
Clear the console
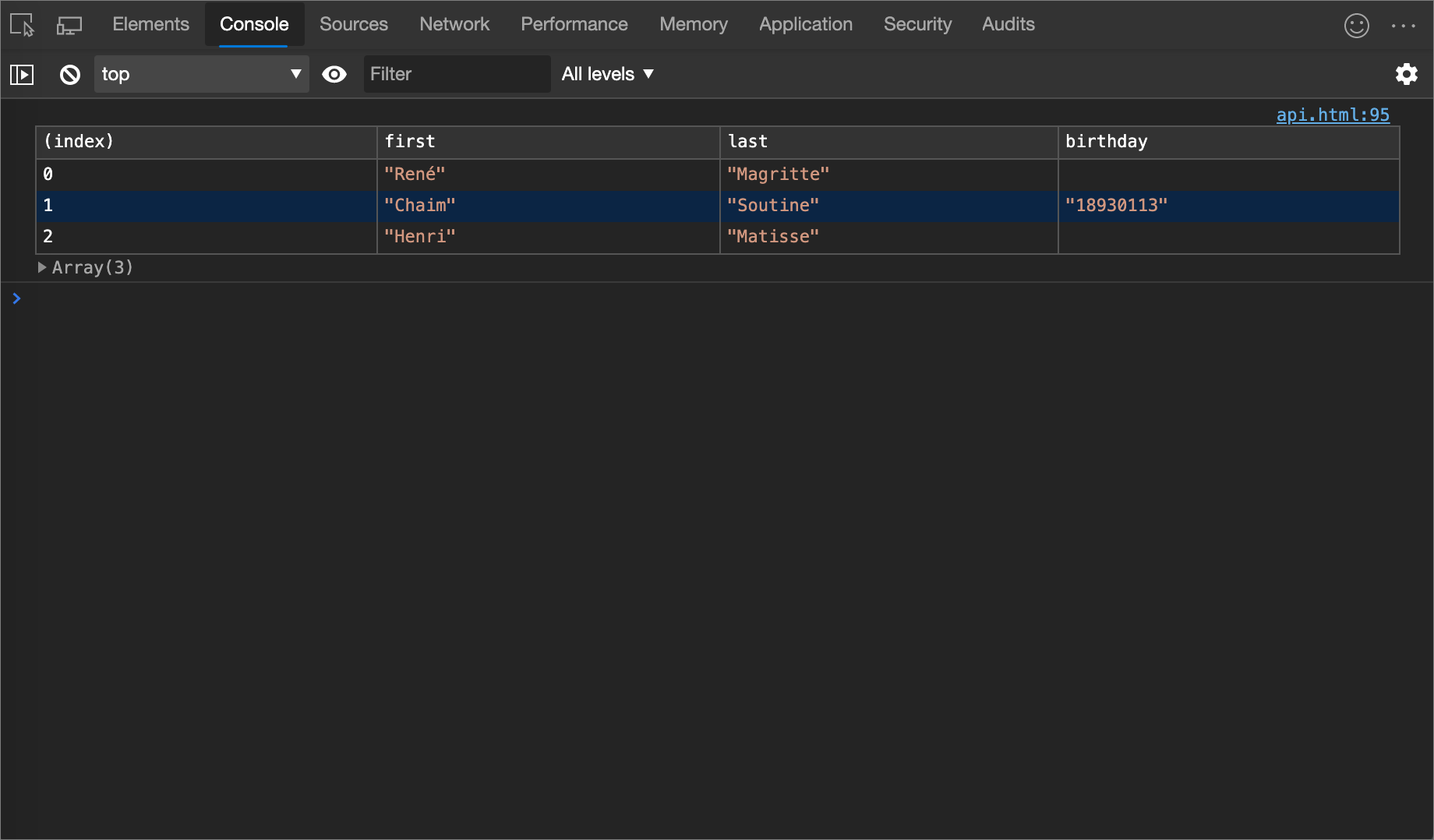point(69,74)
